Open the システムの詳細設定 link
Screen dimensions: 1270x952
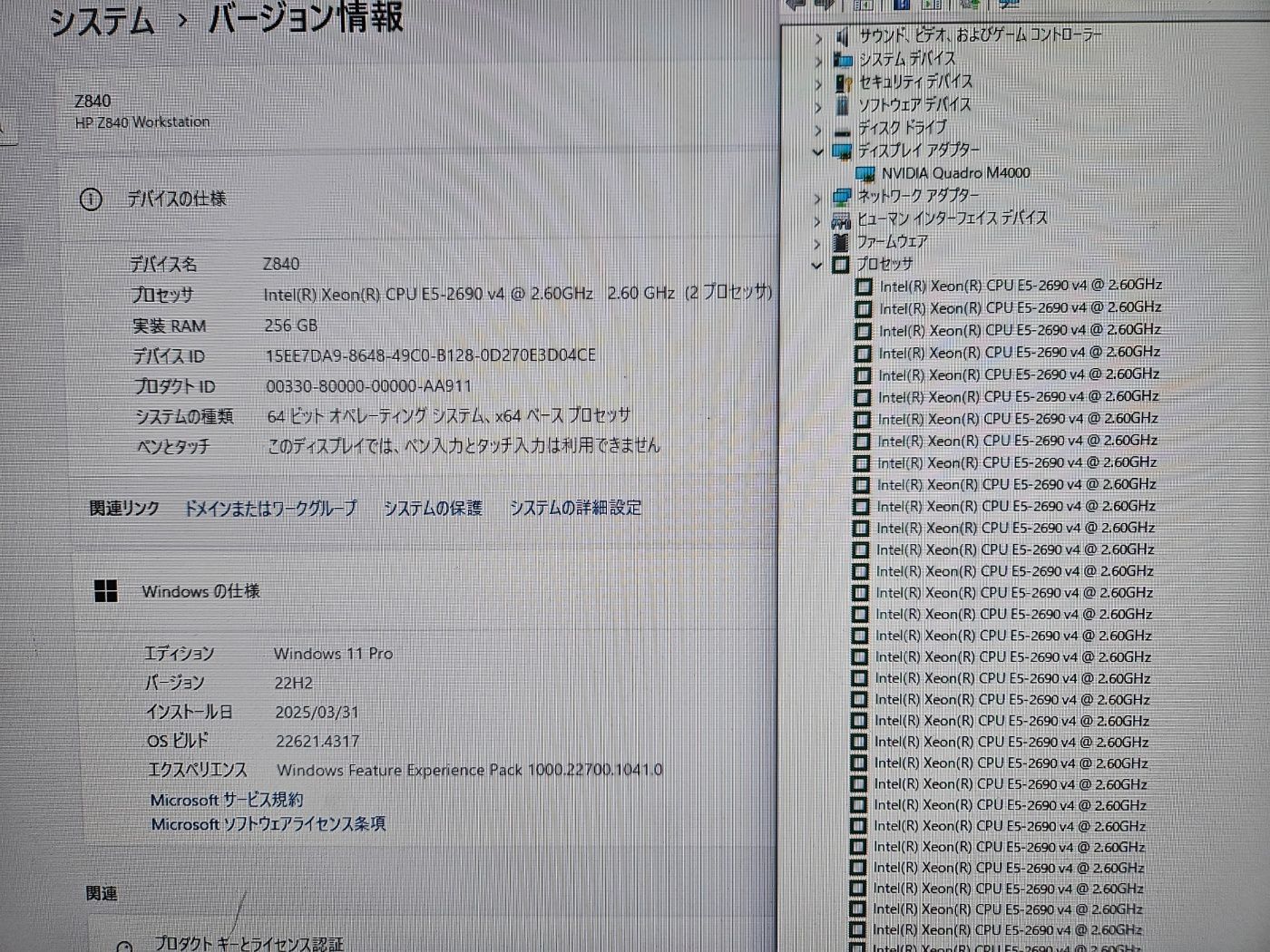tap(575, 508)
